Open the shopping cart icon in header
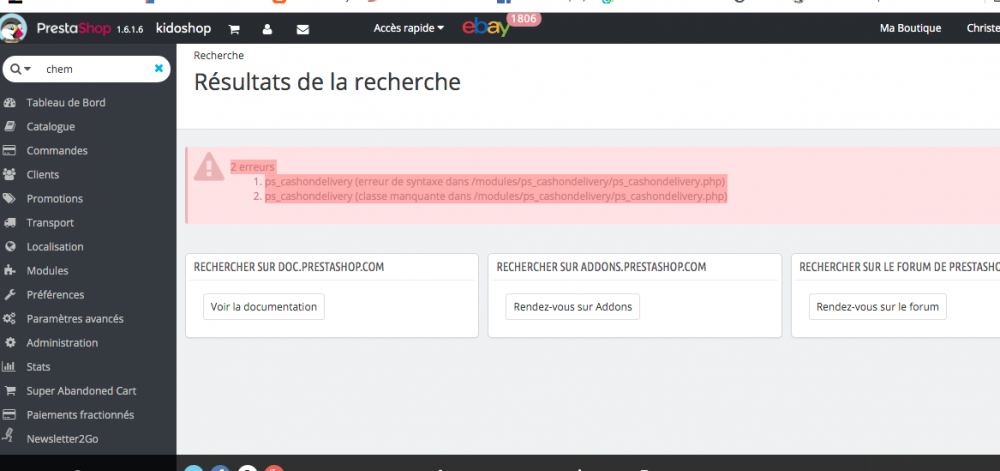Screen dimensions: 1000x471 234,29
